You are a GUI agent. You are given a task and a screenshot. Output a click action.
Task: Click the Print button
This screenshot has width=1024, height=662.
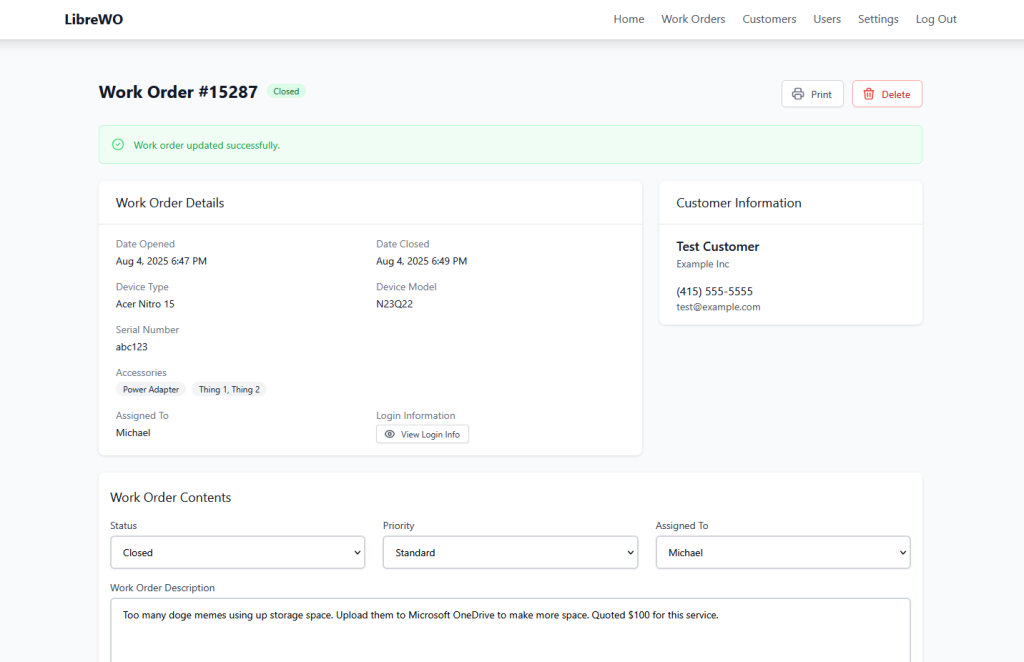tap(812, 93)
